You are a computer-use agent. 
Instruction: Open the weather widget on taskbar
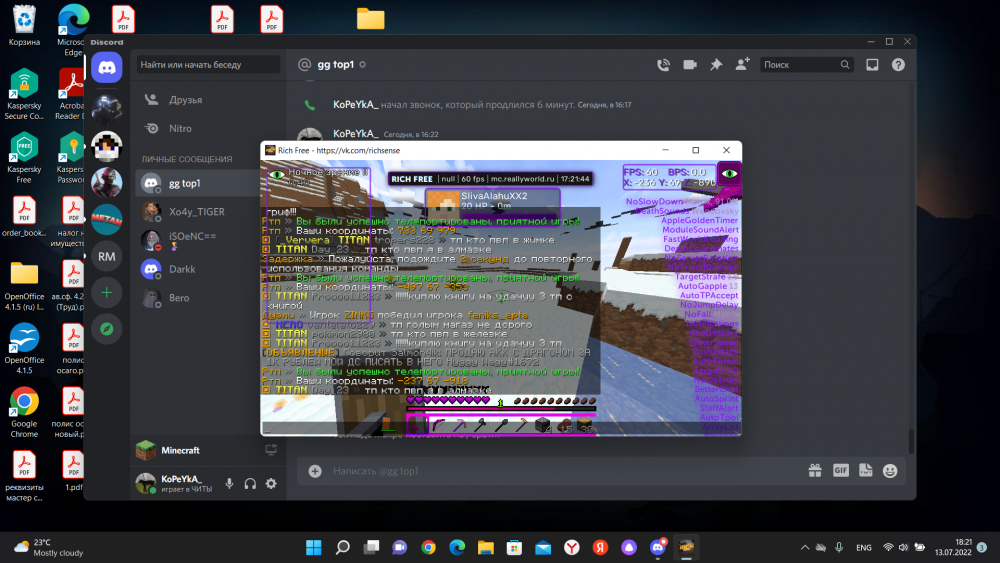[49, 548]
